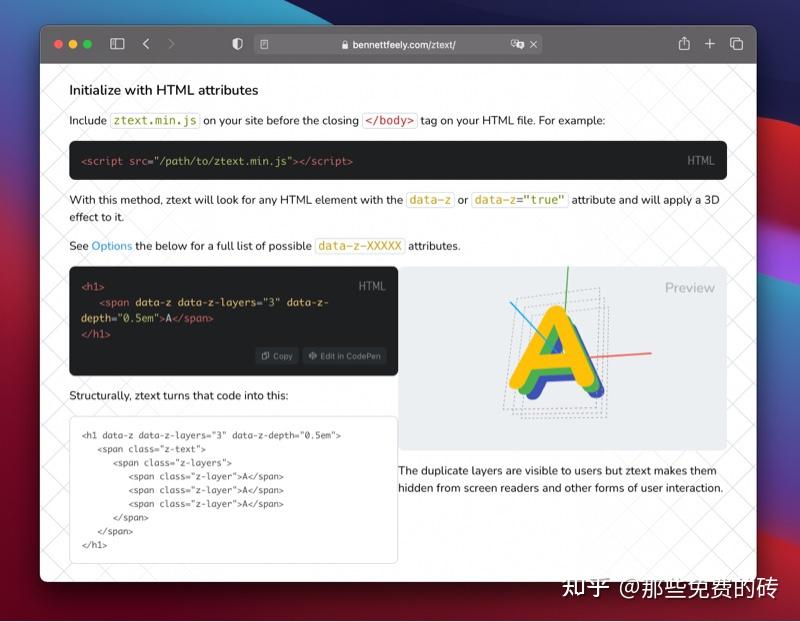Clear the address field with the x icon
Image resolution: width=800 pixels, height=622 pixels.
(534, 44)
